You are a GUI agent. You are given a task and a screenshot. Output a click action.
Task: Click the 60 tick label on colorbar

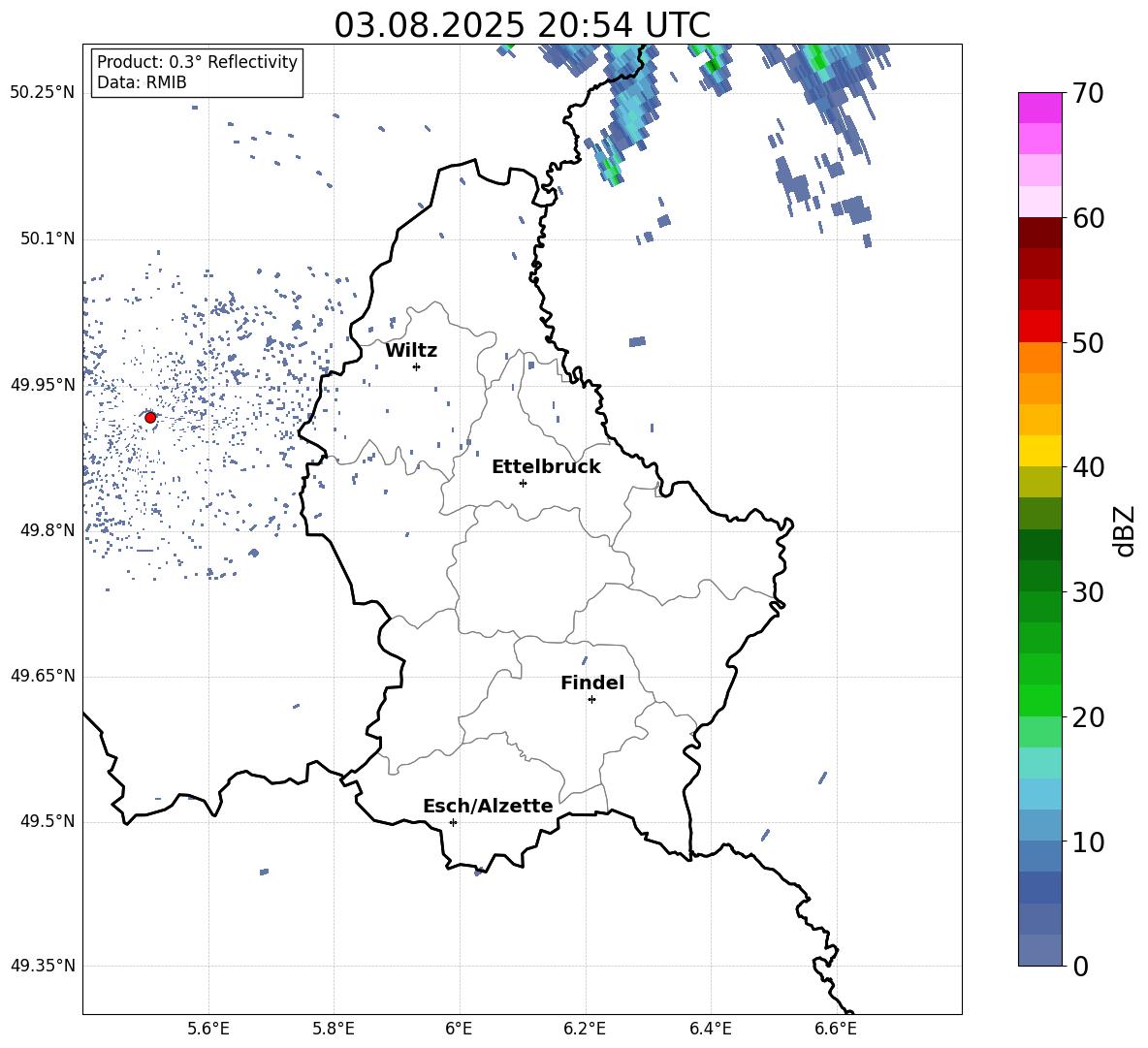[x=1087, y=218]
